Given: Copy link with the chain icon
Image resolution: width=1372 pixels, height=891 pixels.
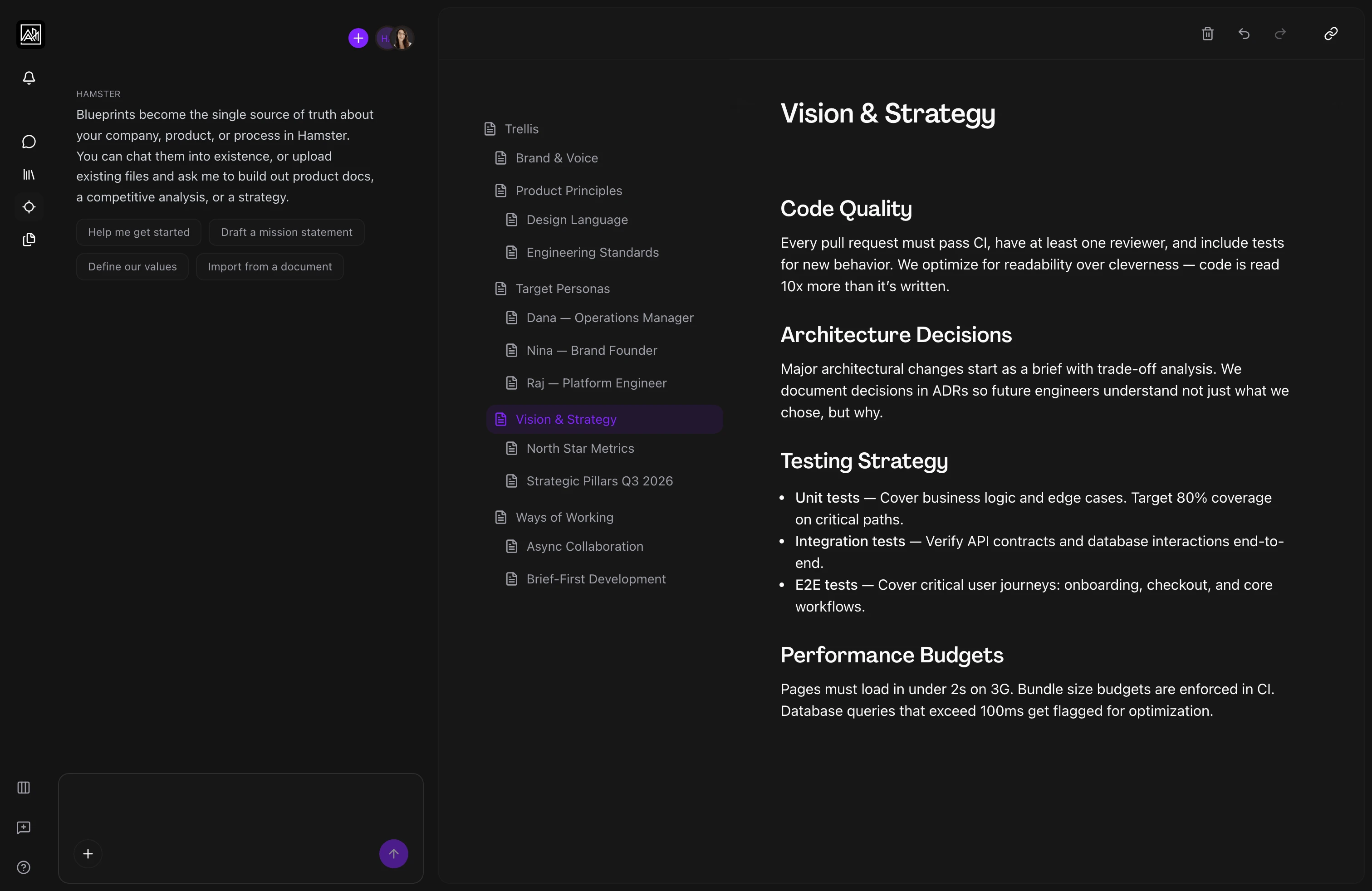Looking at the screenshot, I should [1331, 34].
